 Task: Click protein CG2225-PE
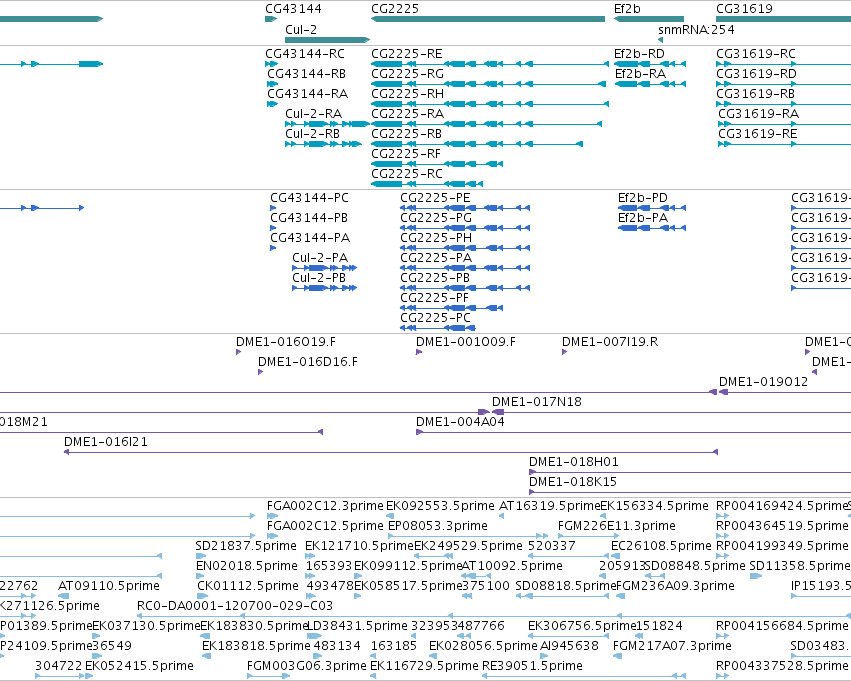pyautogui.click(x=435, y=198)
